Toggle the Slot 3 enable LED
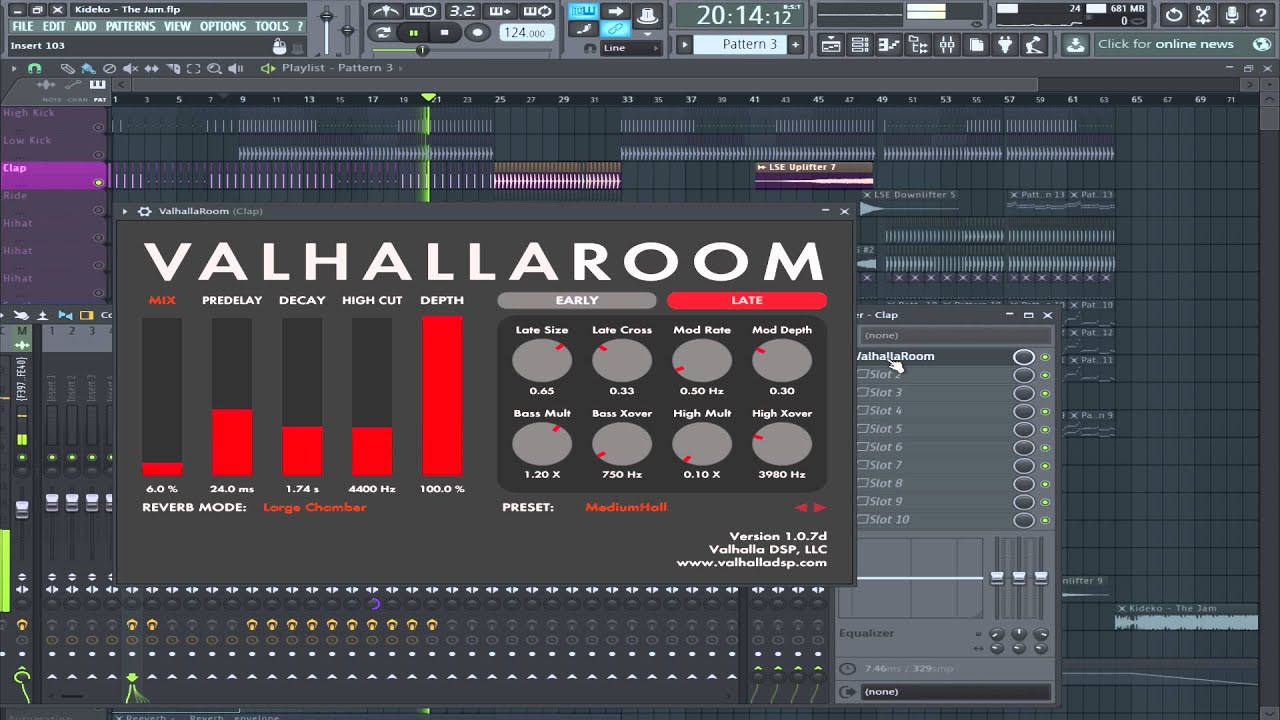 tap(1046, 393)
